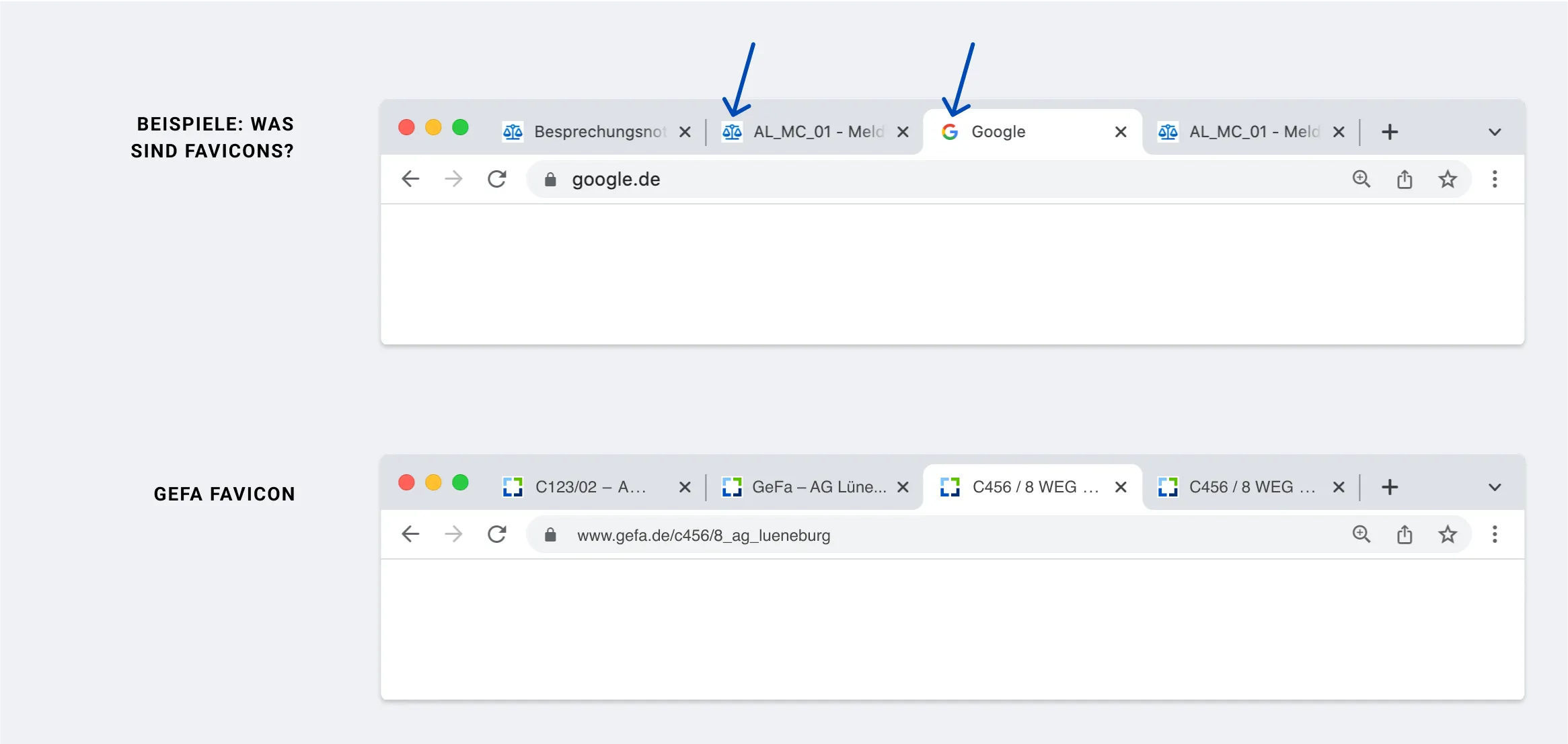Image resolution: width=1568 pixels, height=744 pixels.
Task: Star the gefa.de page as a bookmark
Action: [x=1448, y=534]
